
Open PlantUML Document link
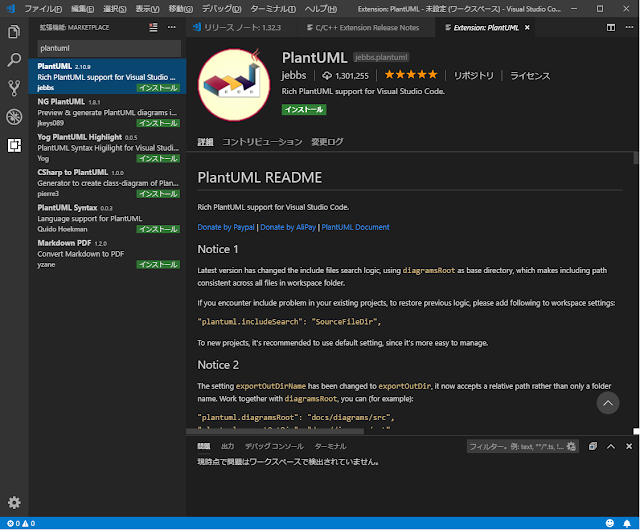[x=355, y=227]
